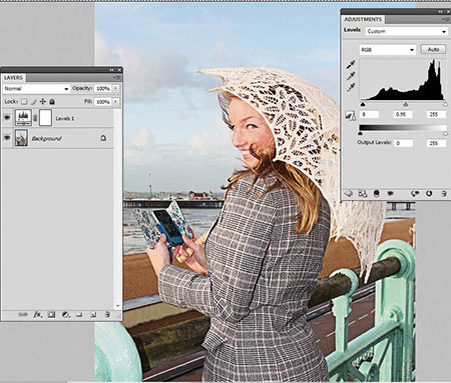Screen dimensions: 451x383
Task: Reset adjustment defaults in Adjustments panel
Action: click(429, 193)
